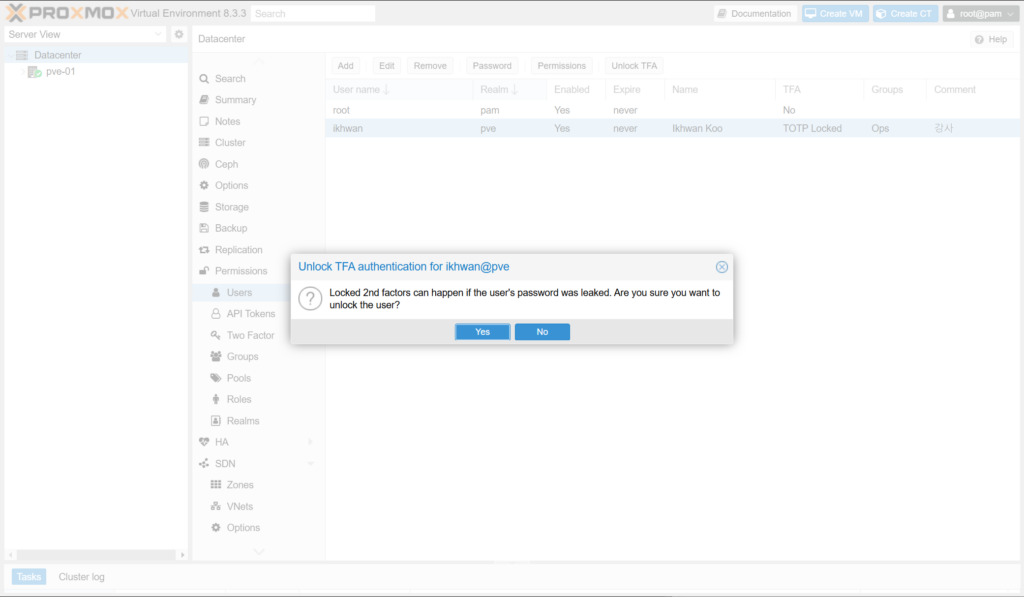The width and height of the screenshot is (1024, 597).
Task: Click the Proxmox logo icon
Action: 17,13
